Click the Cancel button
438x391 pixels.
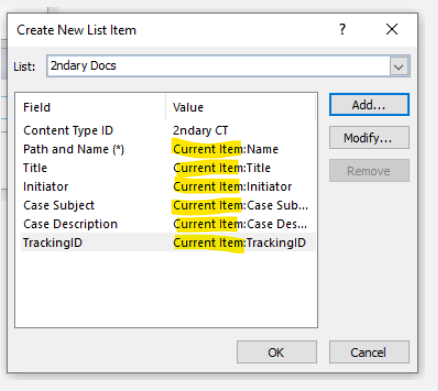pos(369,352)
